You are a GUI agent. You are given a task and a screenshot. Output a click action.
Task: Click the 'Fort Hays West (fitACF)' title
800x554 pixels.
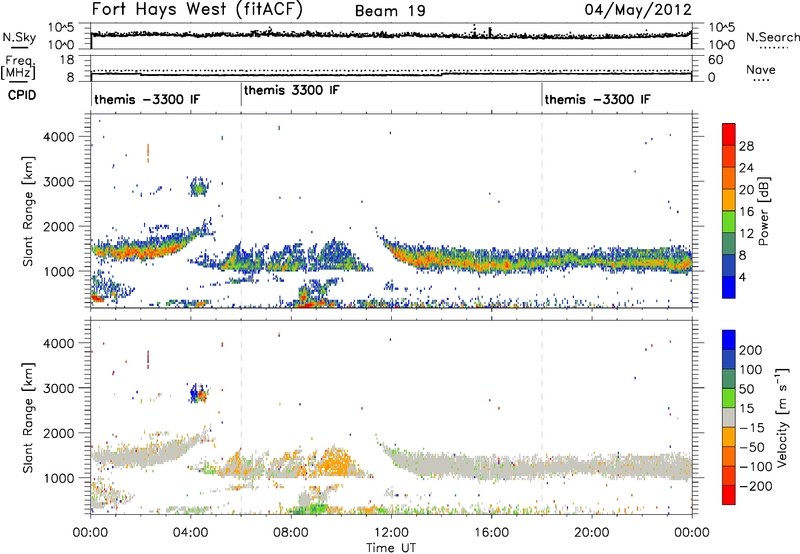point(197,10)
